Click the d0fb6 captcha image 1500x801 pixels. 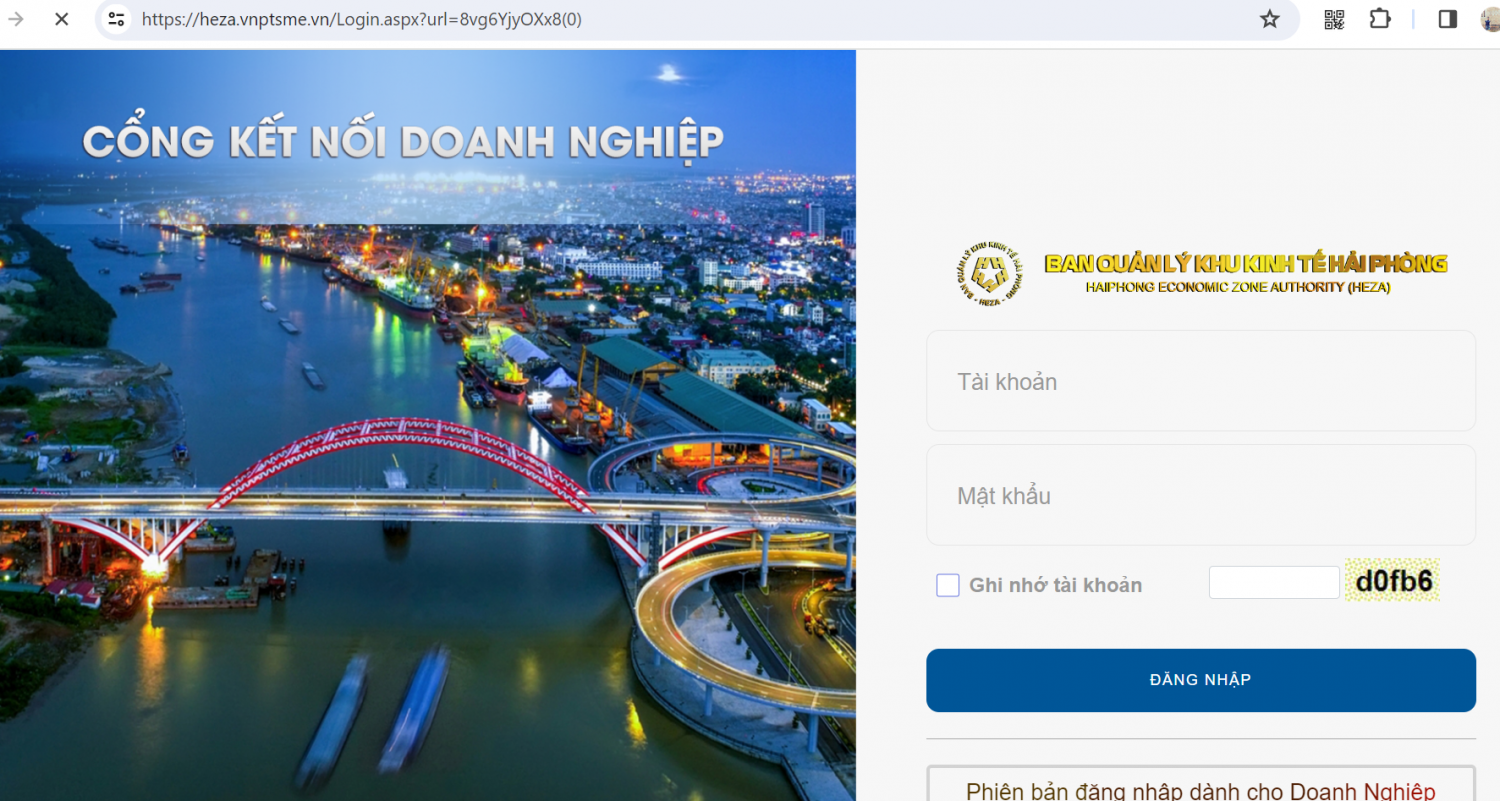pos(1392,580)
